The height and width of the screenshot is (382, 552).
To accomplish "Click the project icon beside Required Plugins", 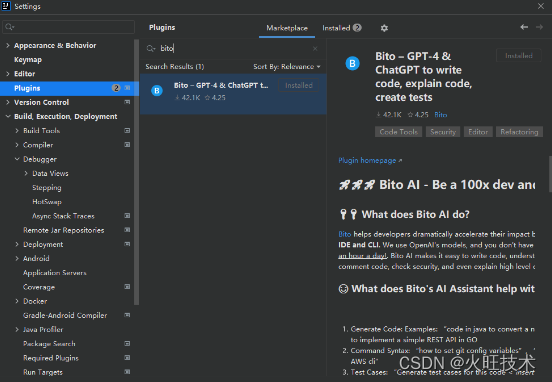I will [127, 358].
